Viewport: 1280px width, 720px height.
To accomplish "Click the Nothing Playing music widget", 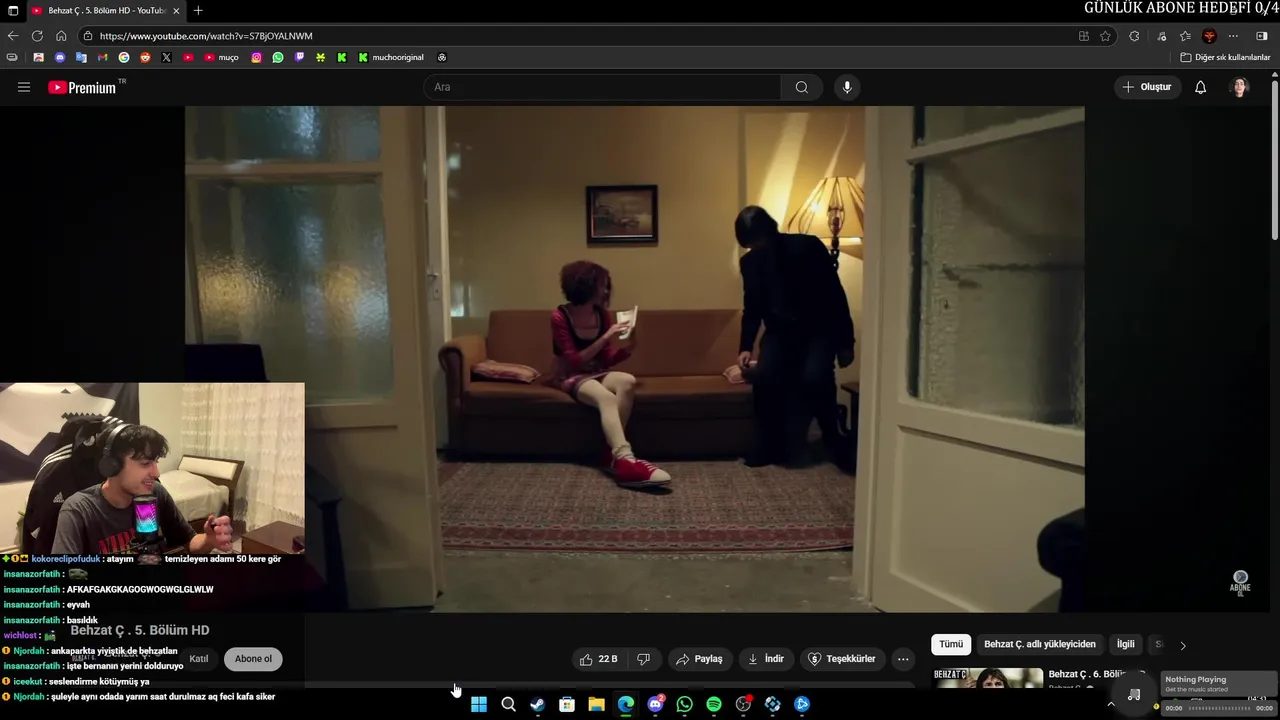I will click(x=1218, y=684).
